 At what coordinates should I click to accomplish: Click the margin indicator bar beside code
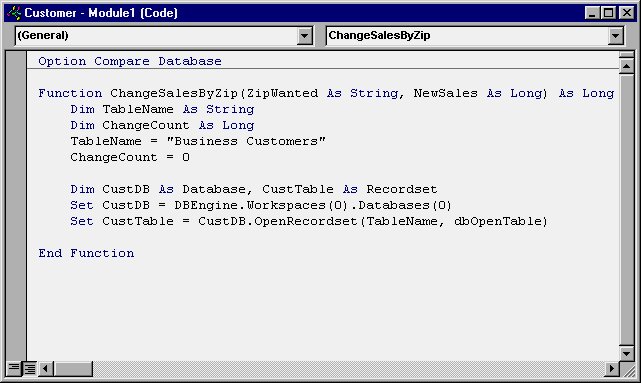16,206
